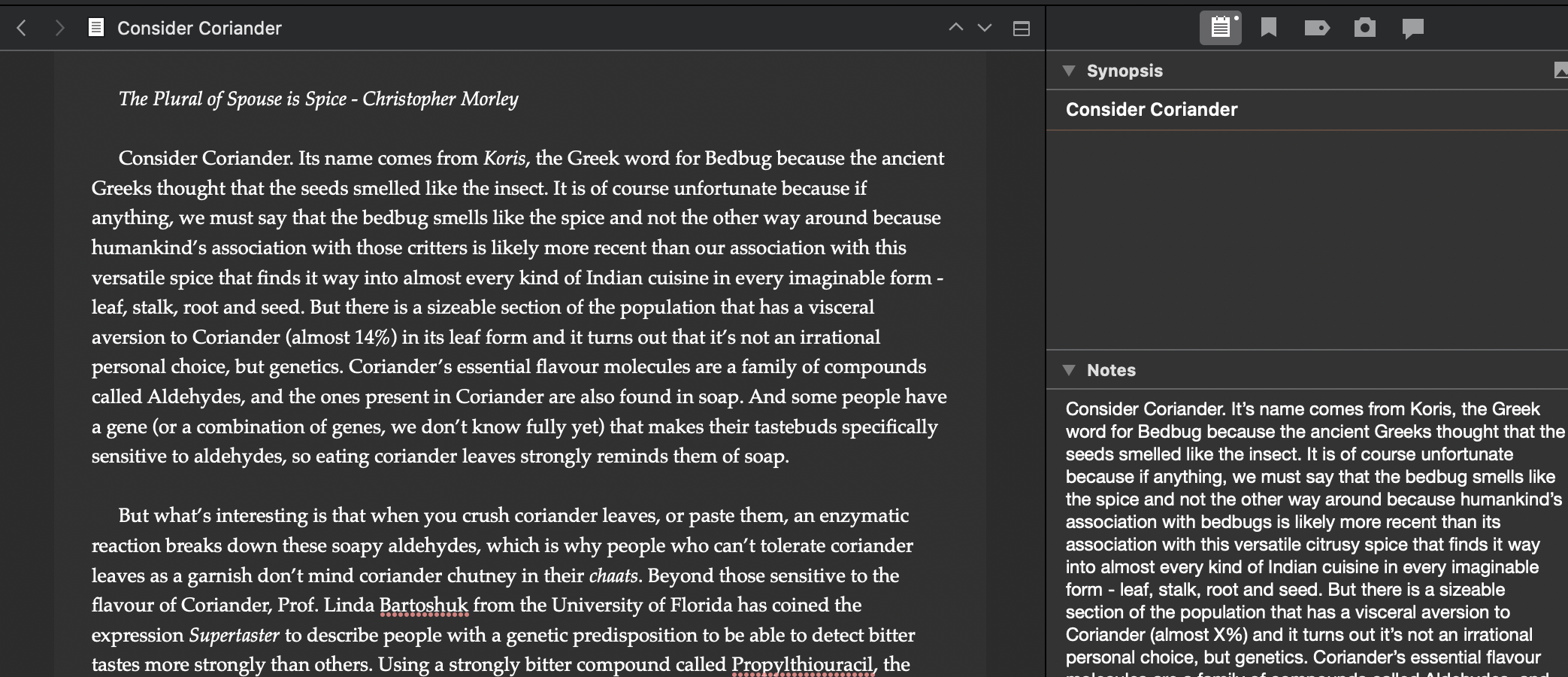Click the editor header title Consider Coriander
This screenshot has height=677, width=1568.
click(x=199, y=29)
